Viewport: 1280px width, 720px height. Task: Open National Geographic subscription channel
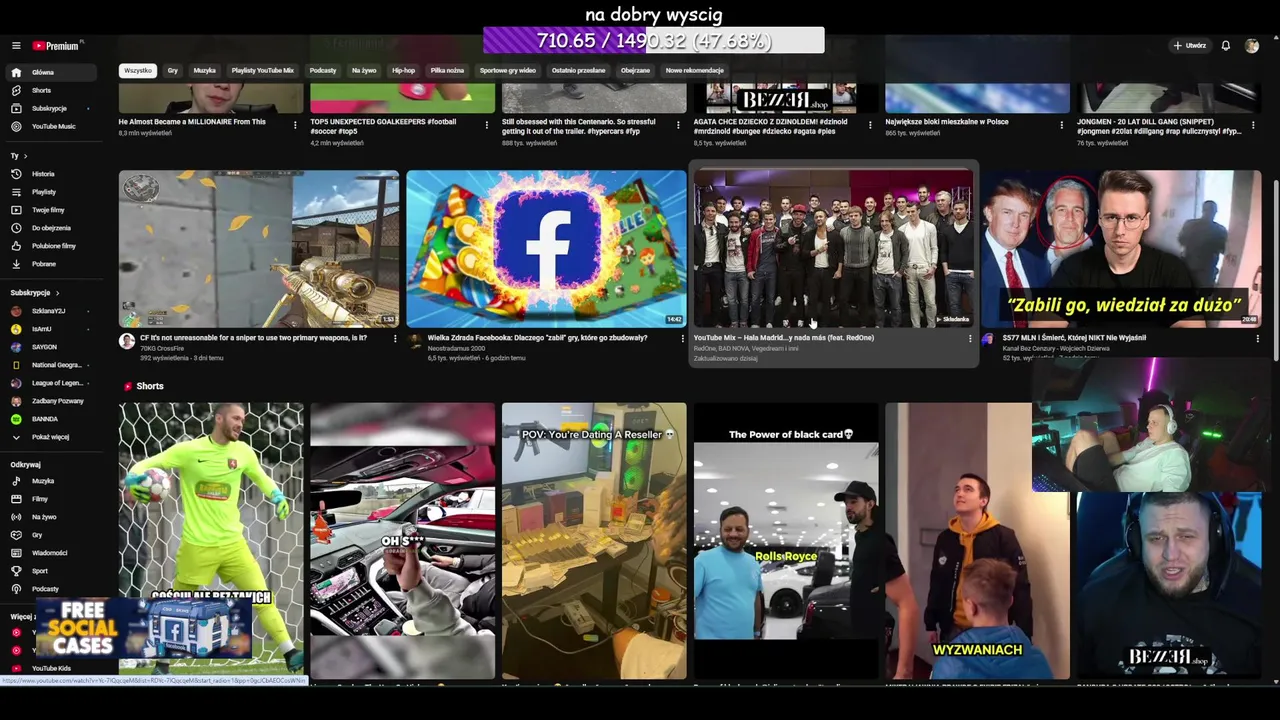[x=50, y=365]
